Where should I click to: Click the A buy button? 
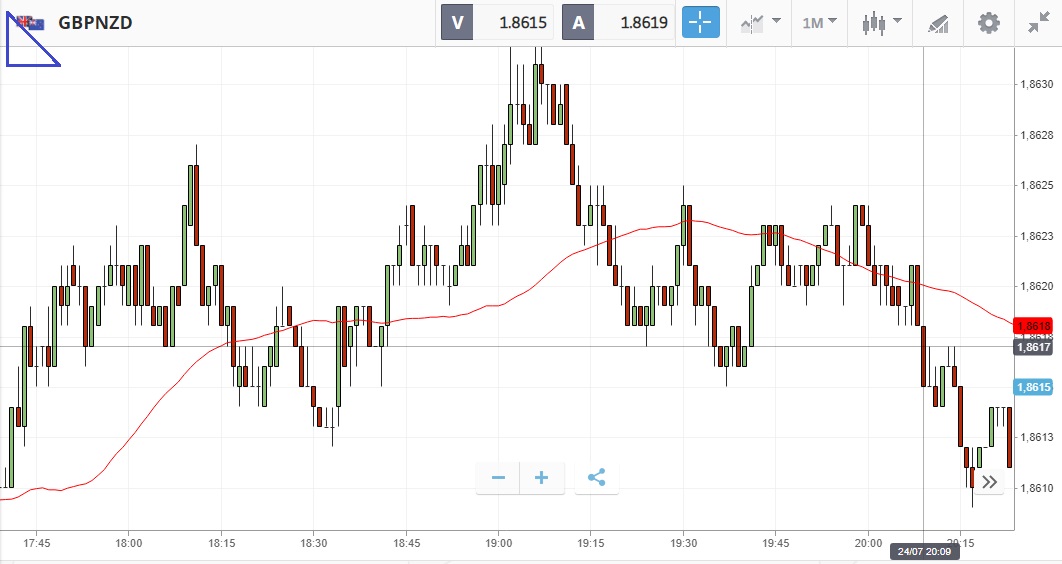click(578, 22)
